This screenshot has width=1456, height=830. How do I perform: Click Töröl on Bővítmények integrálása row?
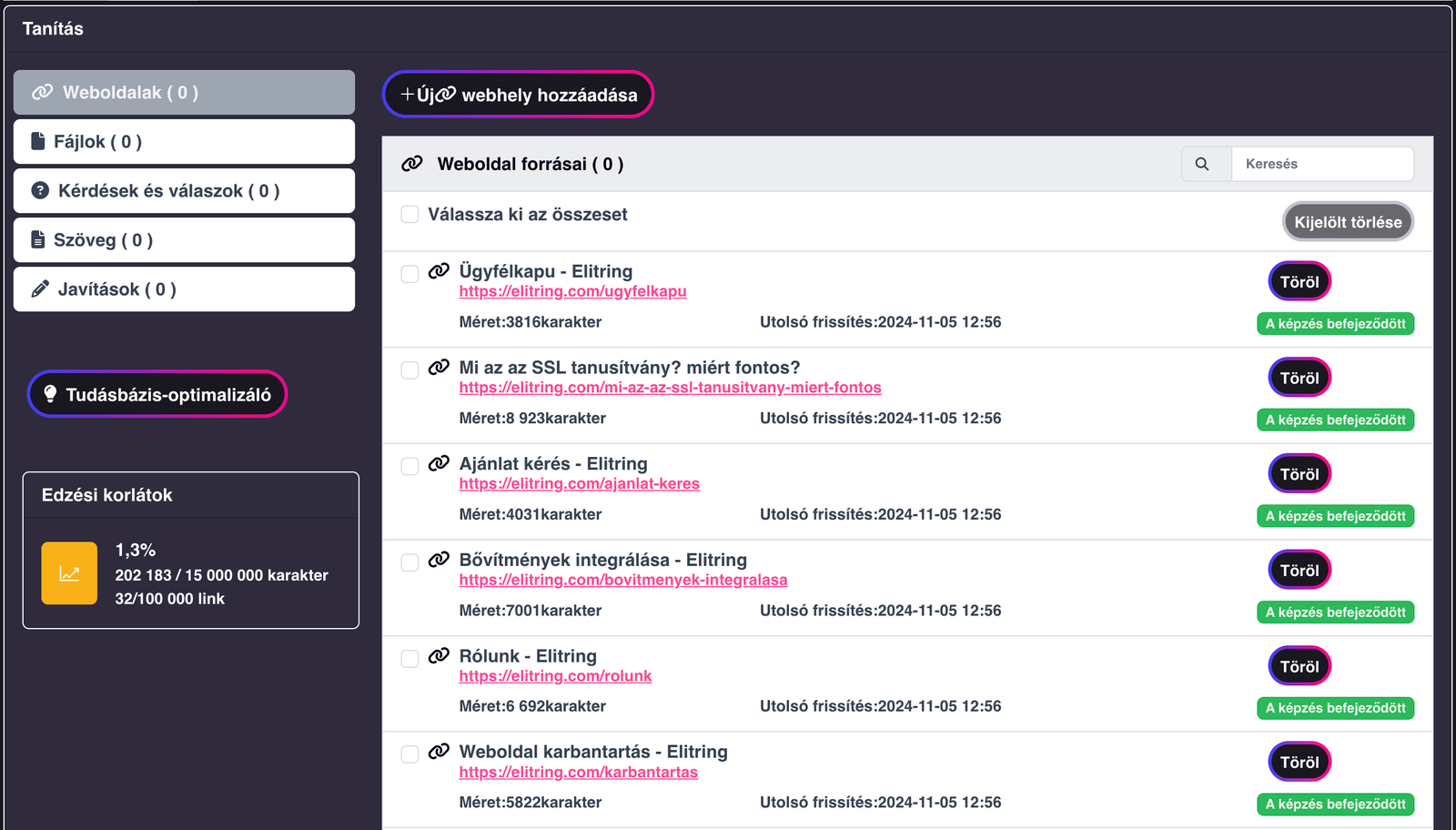coord(1299,571)
